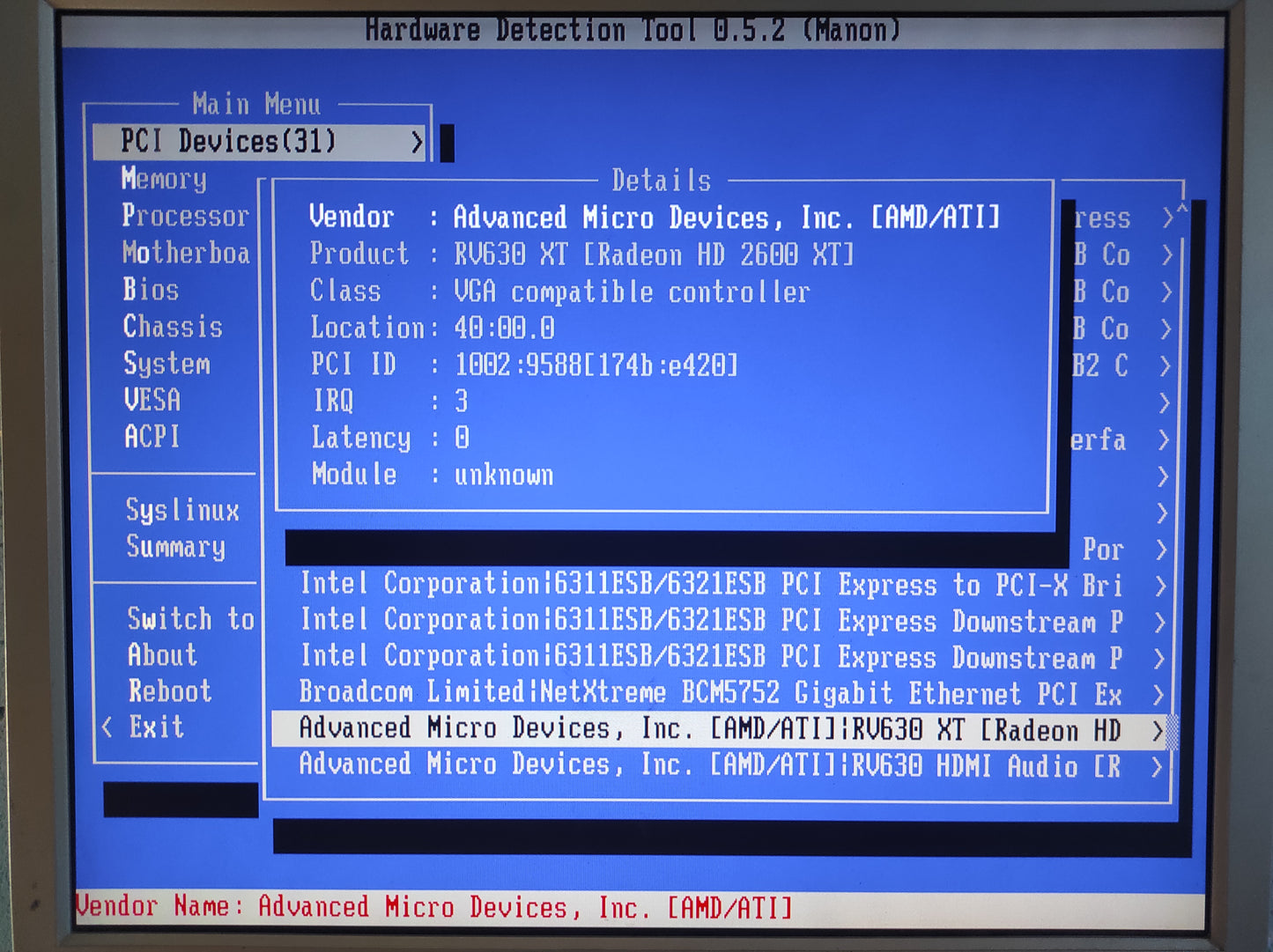Viewport: 1273px width, 952px height.
Task: Open the ACPI menu entry
Action: tap(152, 437)
